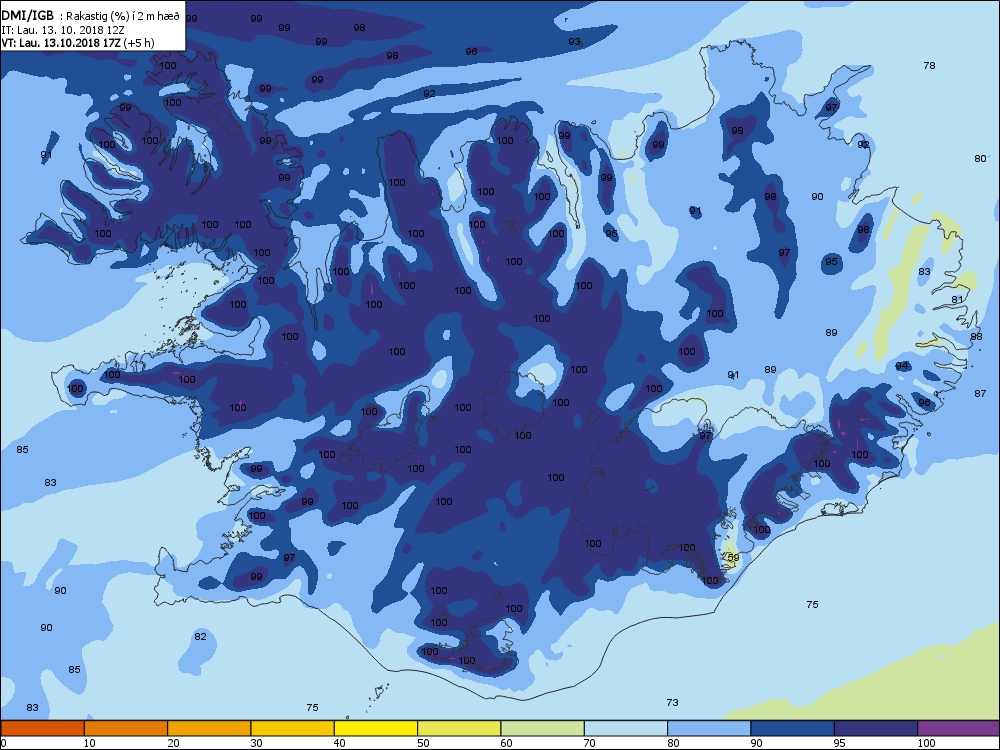Image resolution: width=1000 pixels, height=750 pixels.
Task: Click the light green 60–70 legend swatch
Action: (543, 728)
